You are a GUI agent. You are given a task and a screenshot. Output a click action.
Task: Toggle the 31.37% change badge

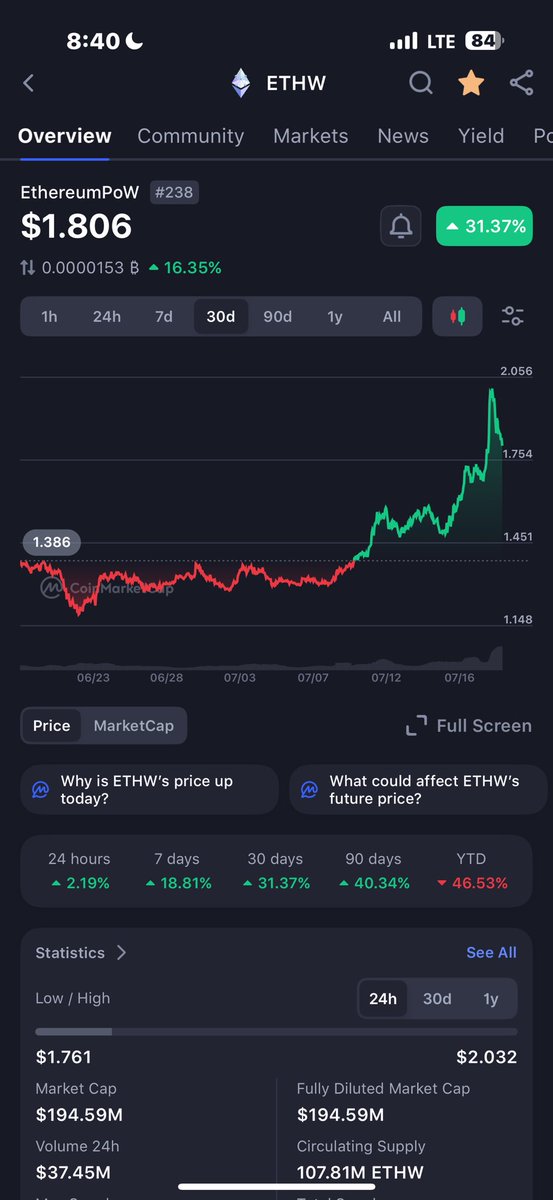485,227
